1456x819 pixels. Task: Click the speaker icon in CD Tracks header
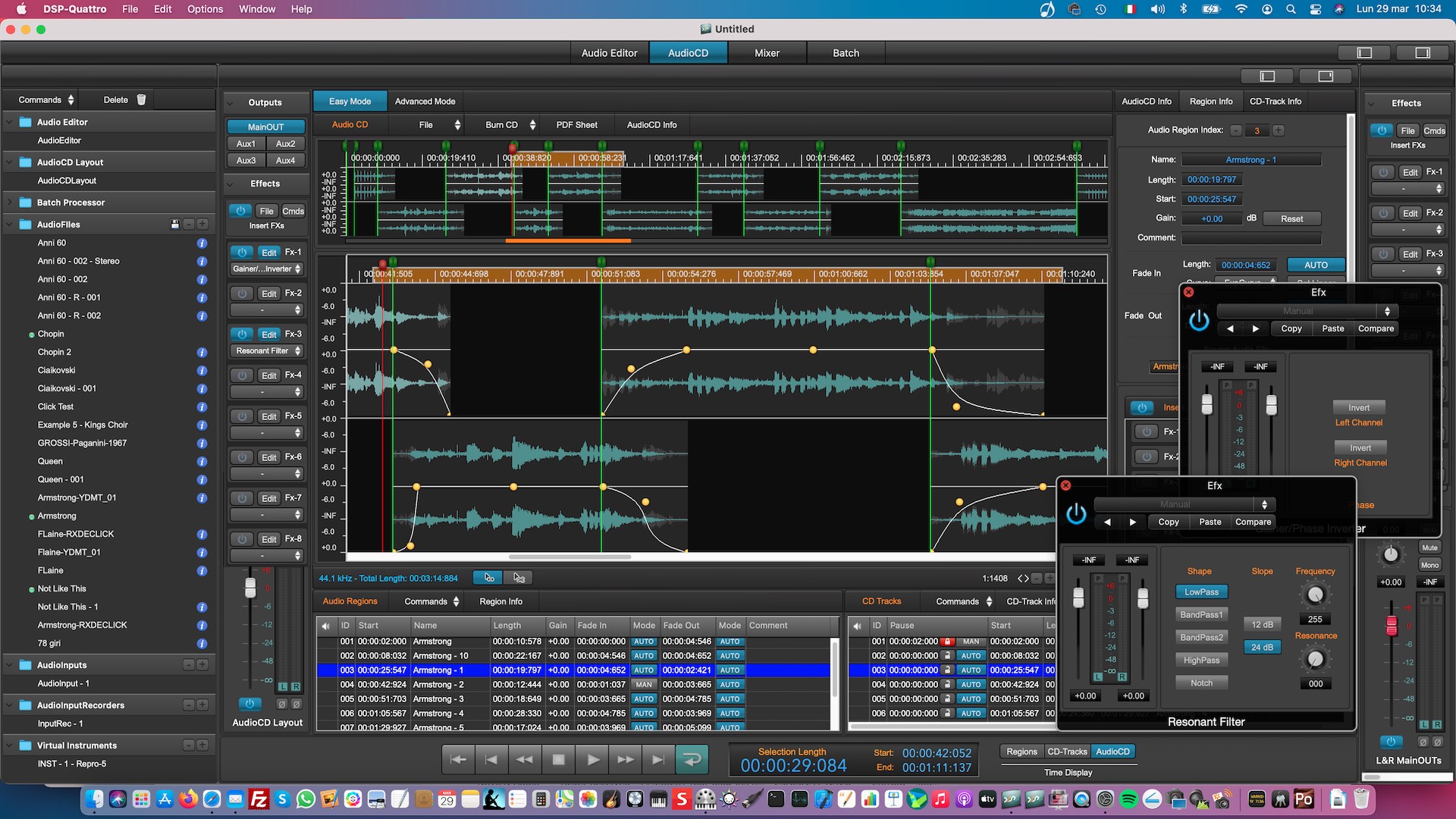pyautogui.click(x=858, y=626)
